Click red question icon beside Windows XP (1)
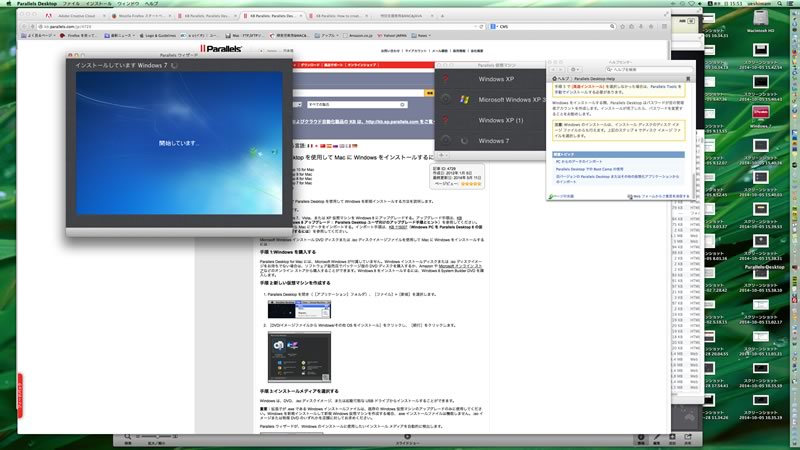The image size is (800, 450). click(x=445, y=120)
